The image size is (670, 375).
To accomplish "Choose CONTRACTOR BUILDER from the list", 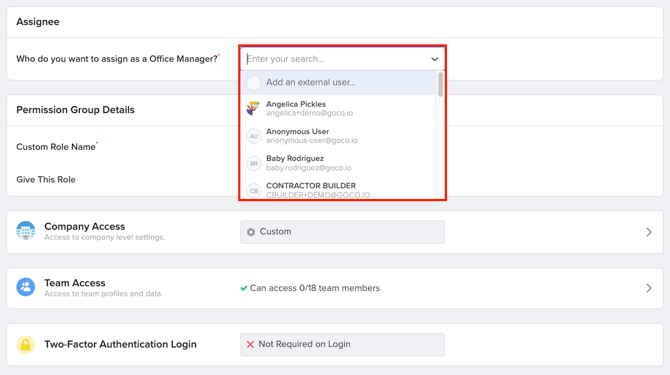I will tap(339, 190).
